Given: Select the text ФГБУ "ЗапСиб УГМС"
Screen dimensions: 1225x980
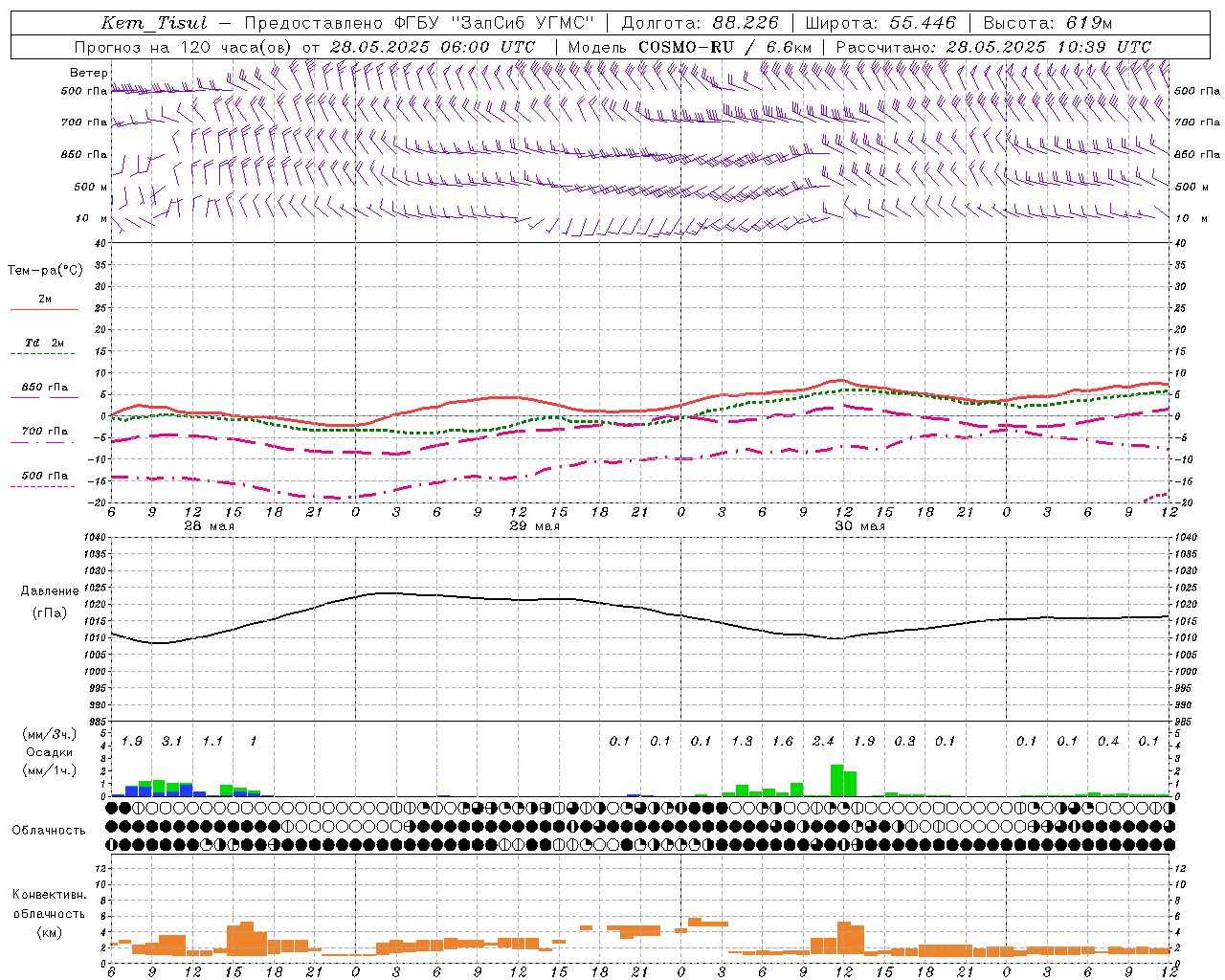Looking at the screenshot, I should coord(493,23).
